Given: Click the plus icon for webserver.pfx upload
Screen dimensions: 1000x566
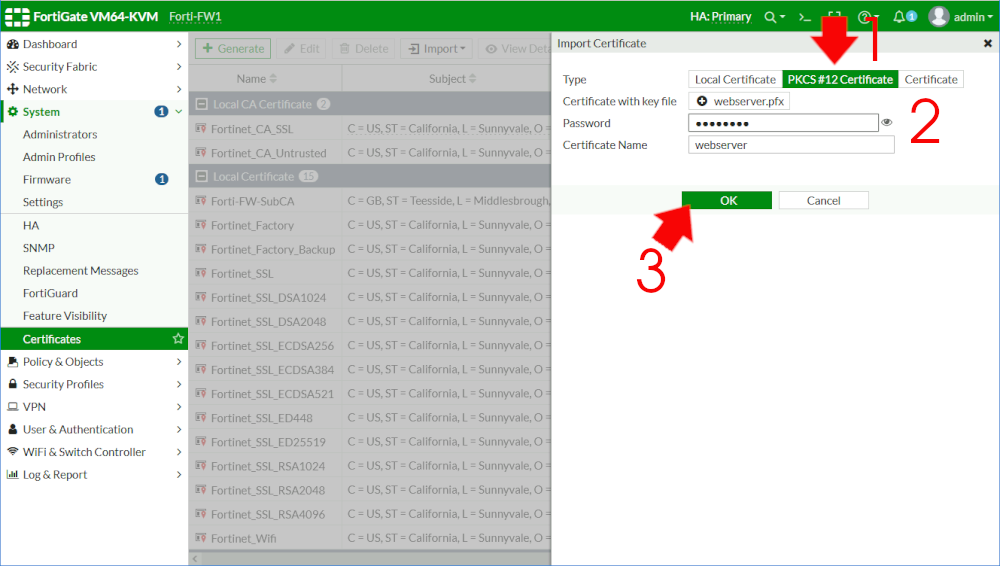Looking at the screenshot, I should point(702,102).
